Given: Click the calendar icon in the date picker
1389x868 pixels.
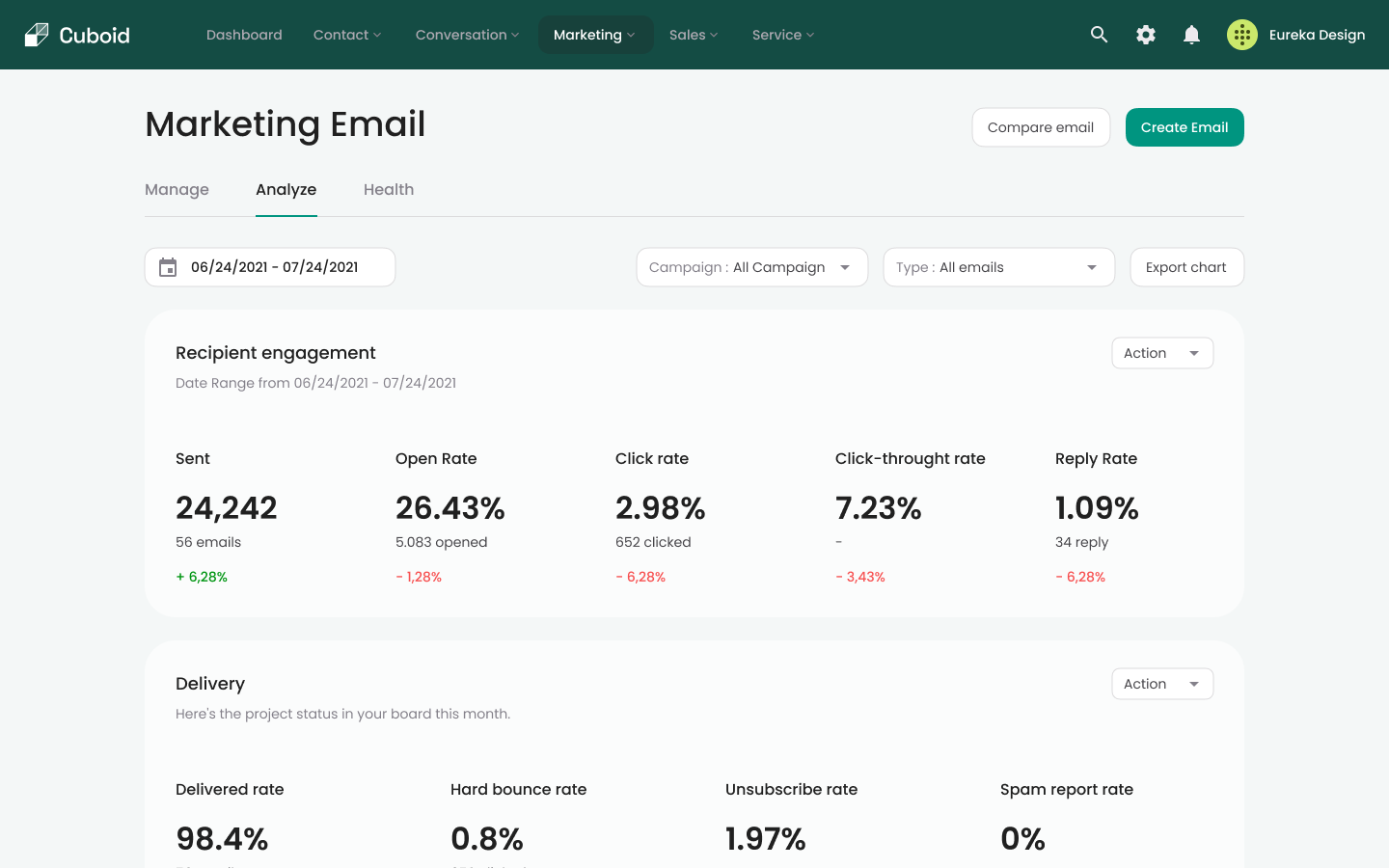Looking at the screenshot, I should pos(168,267).
